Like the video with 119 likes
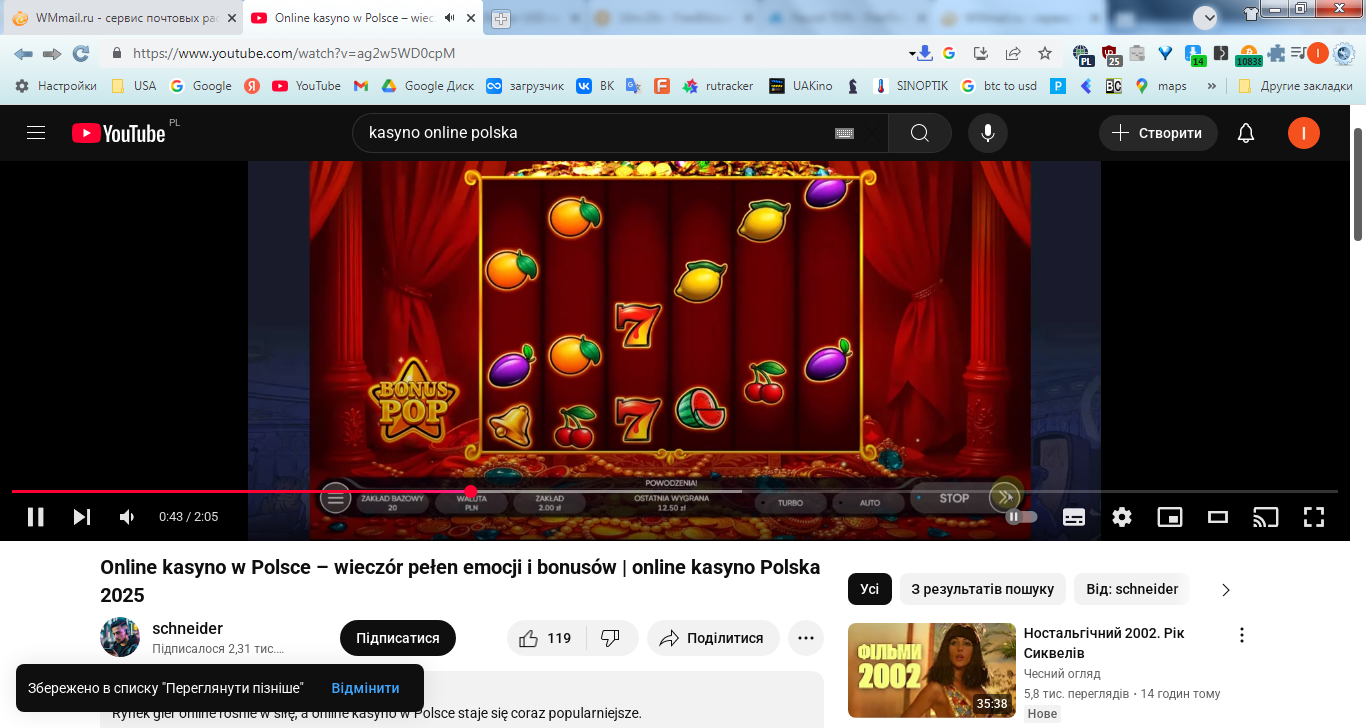 coord(546,638)
